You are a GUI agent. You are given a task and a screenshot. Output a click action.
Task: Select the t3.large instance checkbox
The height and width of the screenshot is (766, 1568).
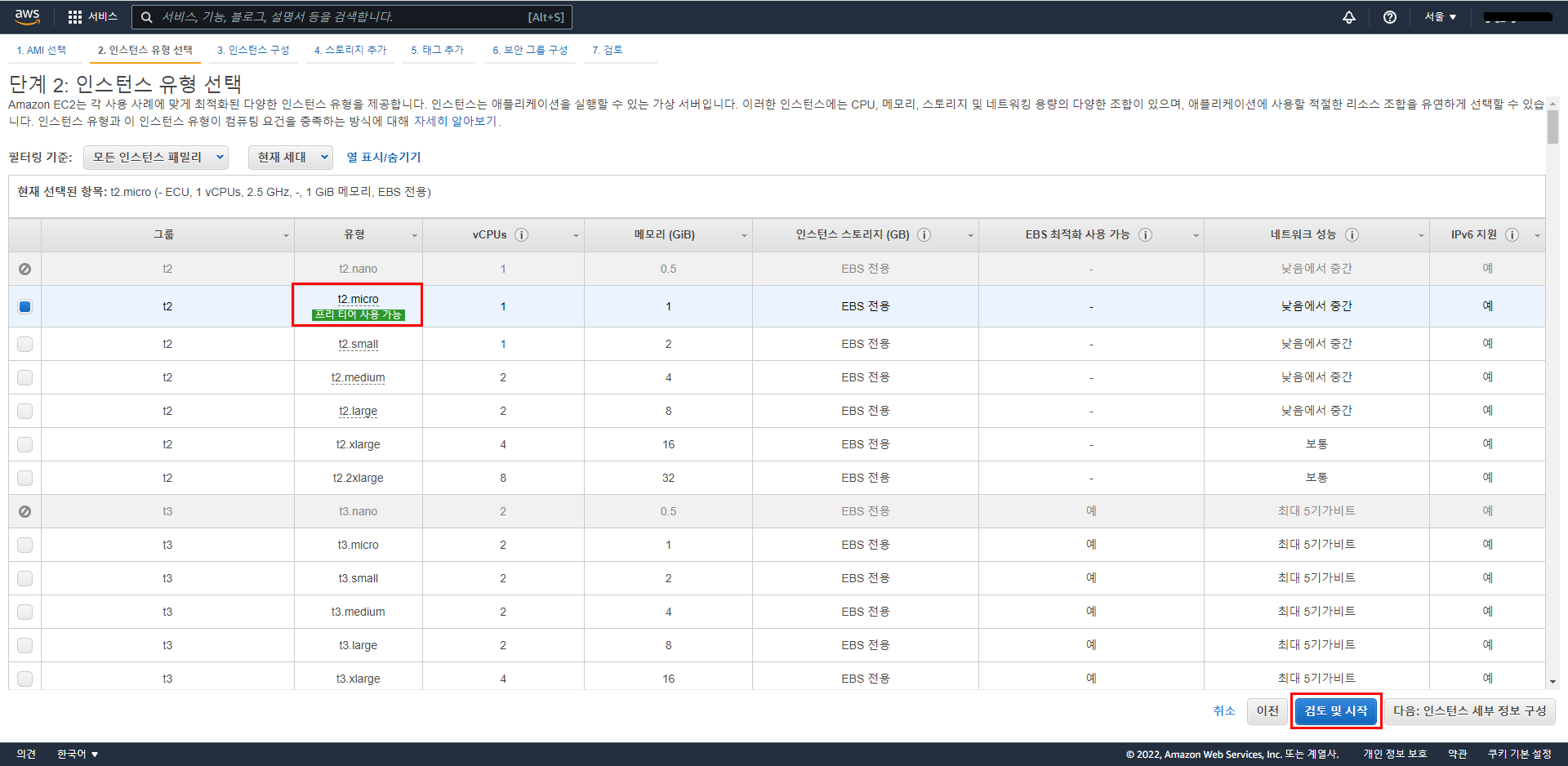pos(24,645)
